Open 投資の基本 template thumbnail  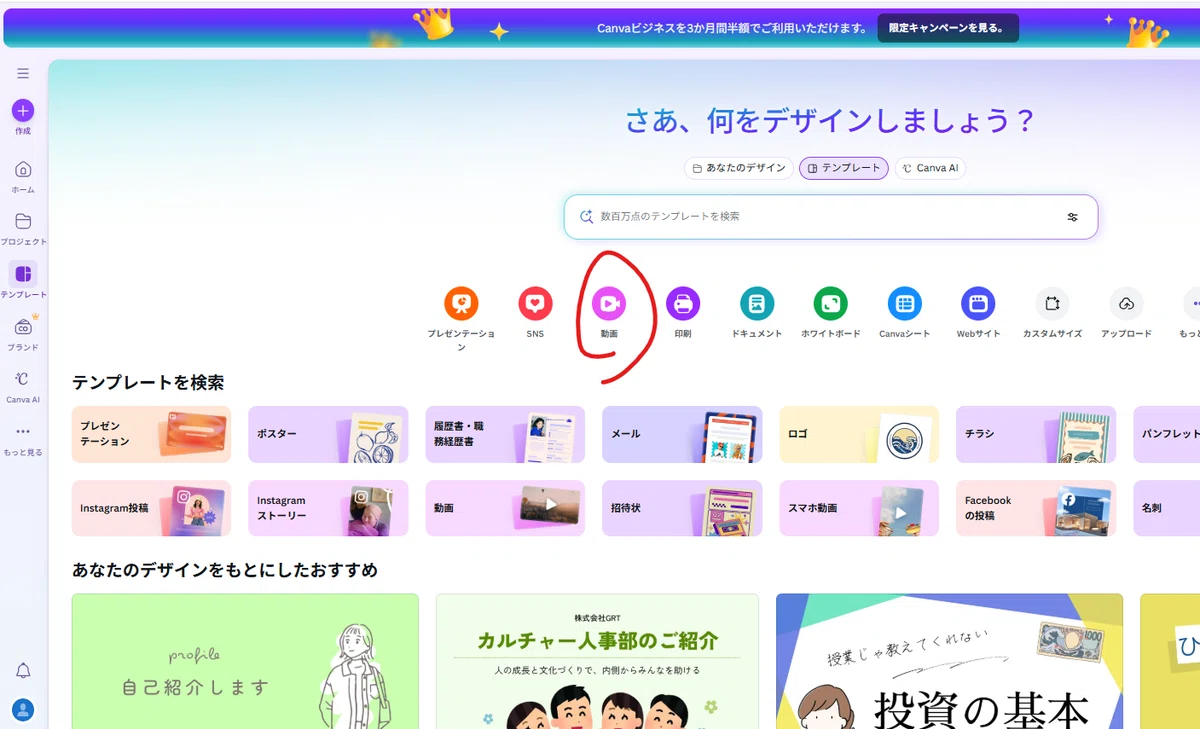pos(949,661)
